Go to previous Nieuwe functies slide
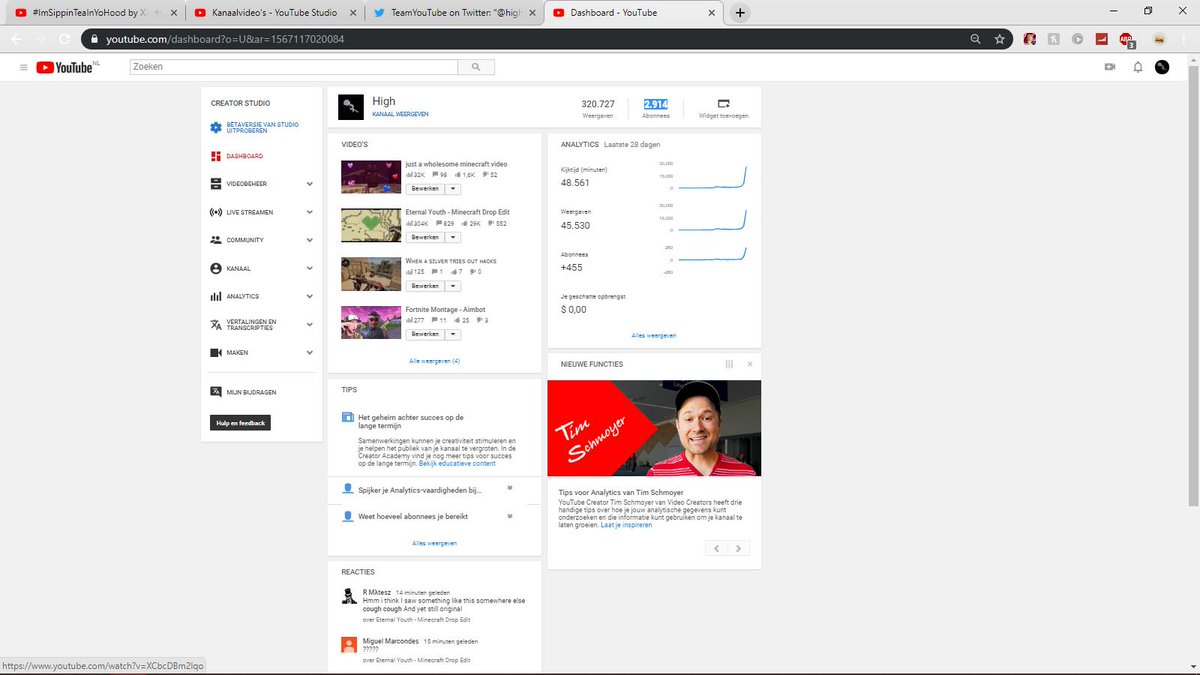Viewport: 1200px width, 675px height. click(x=717, y=548)
